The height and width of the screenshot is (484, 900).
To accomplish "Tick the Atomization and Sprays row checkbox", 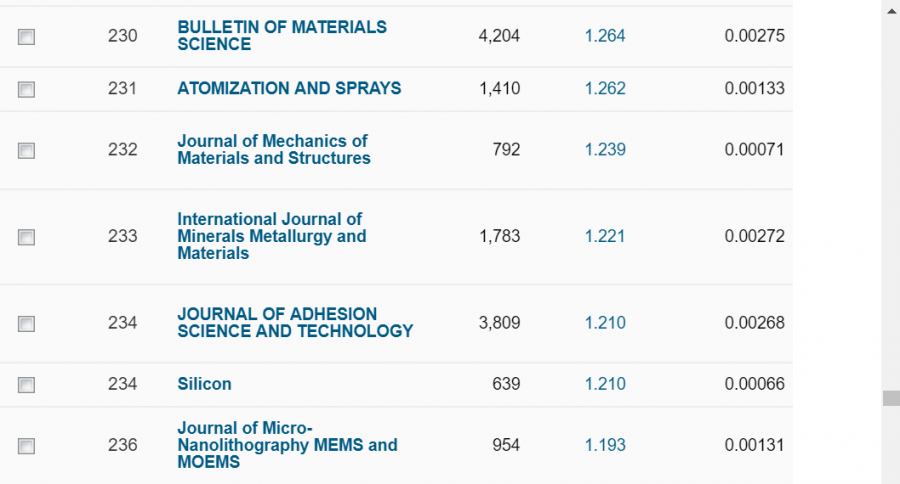I will (26, 89).
